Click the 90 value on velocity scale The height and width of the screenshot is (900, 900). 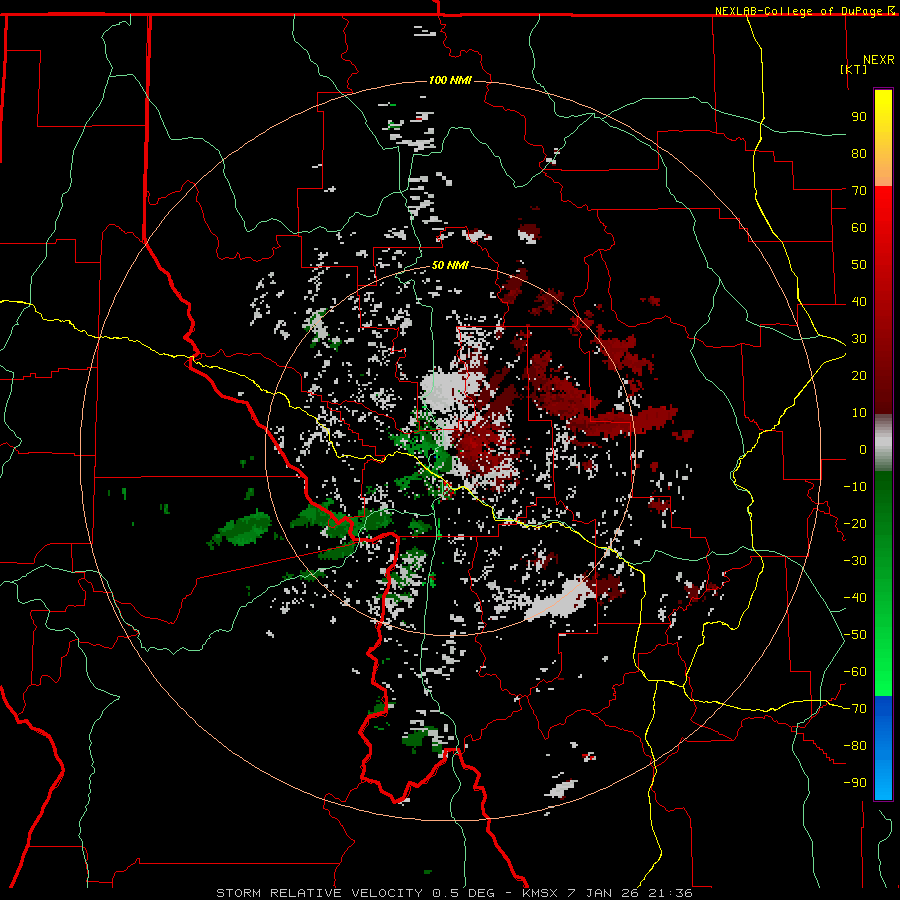point(859,117)
